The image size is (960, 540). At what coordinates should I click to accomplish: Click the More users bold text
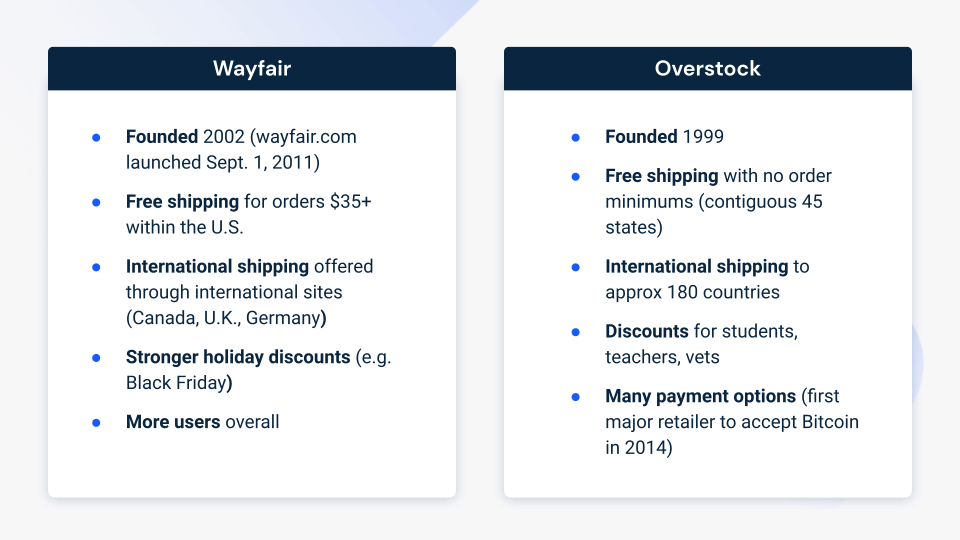tap(173, 422)
